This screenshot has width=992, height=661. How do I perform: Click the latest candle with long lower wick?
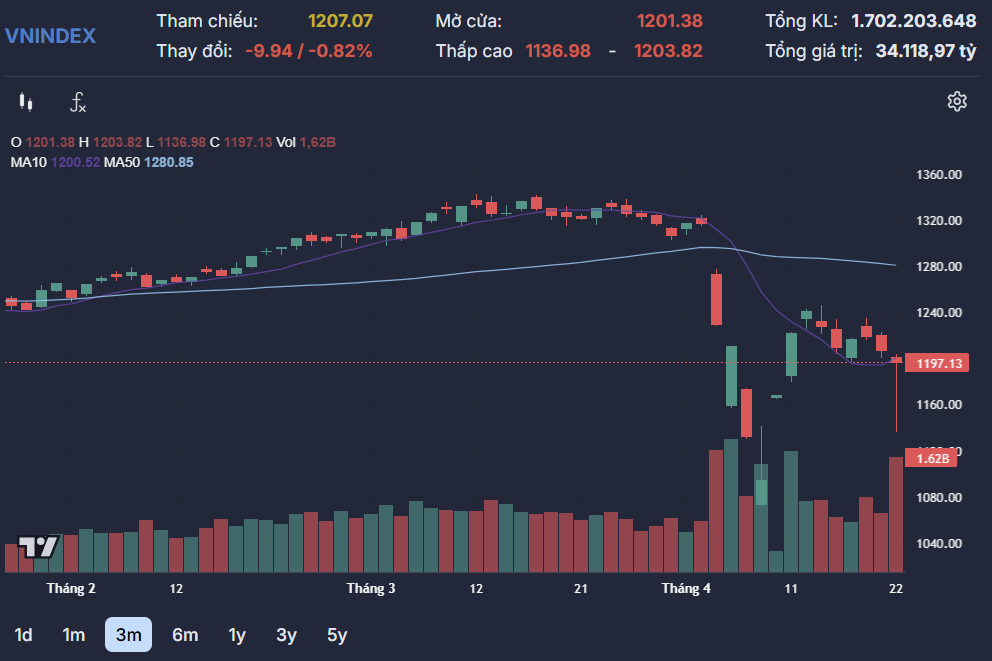click(896, 395)
